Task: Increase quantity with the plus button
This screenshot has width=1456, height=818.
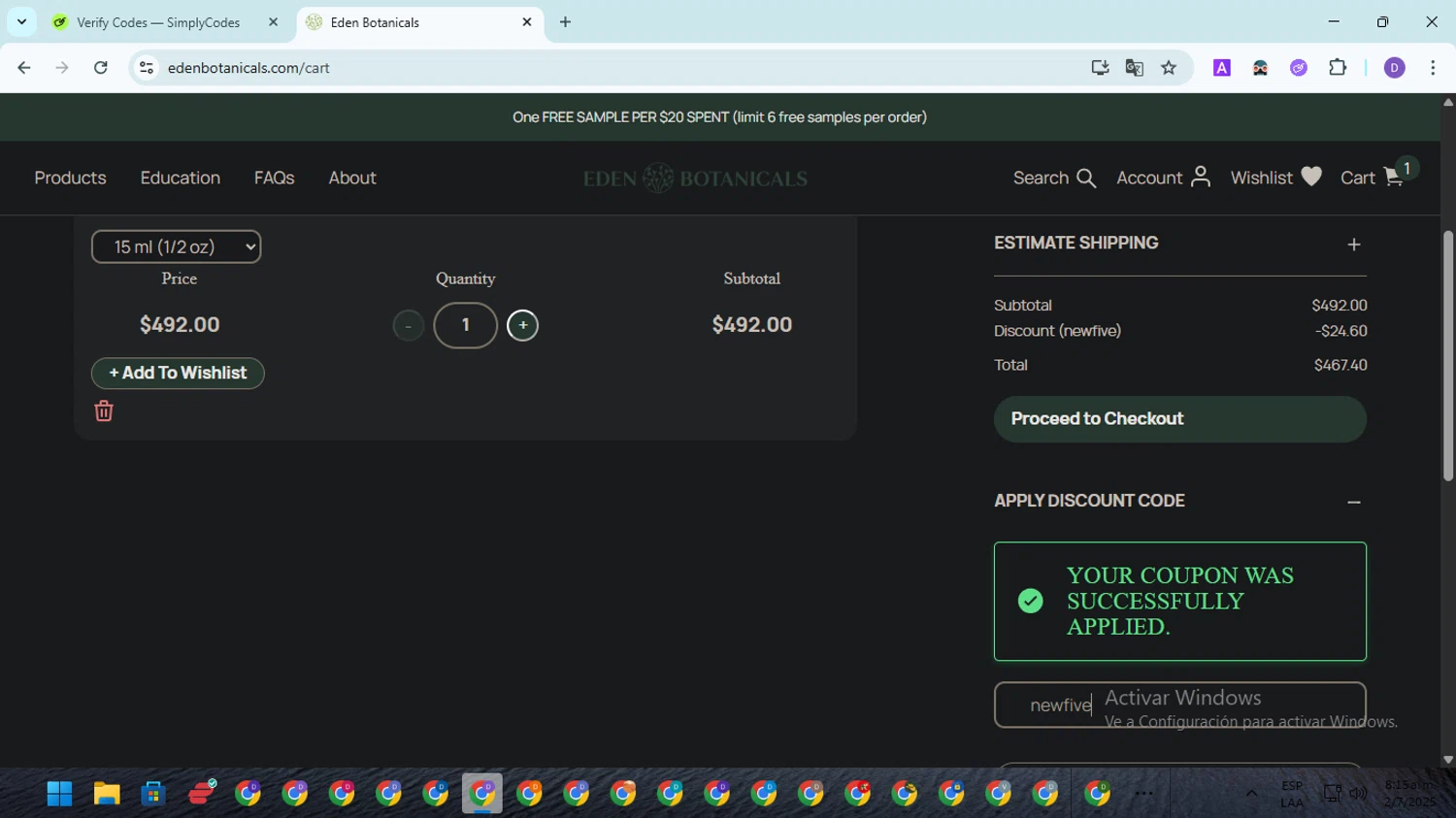Action: [x=522, y=326]
